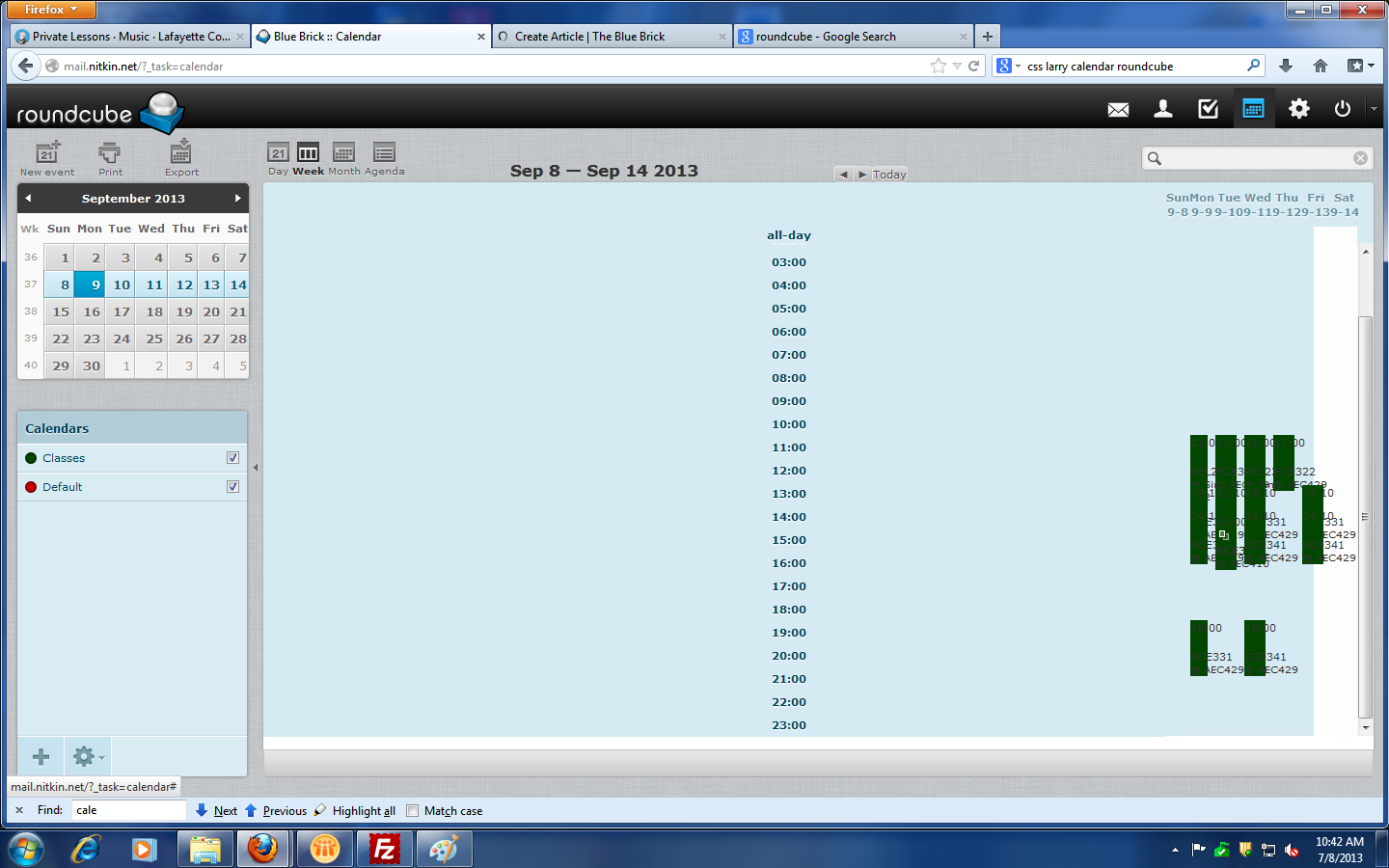Click the Today button

coord(888,175)
